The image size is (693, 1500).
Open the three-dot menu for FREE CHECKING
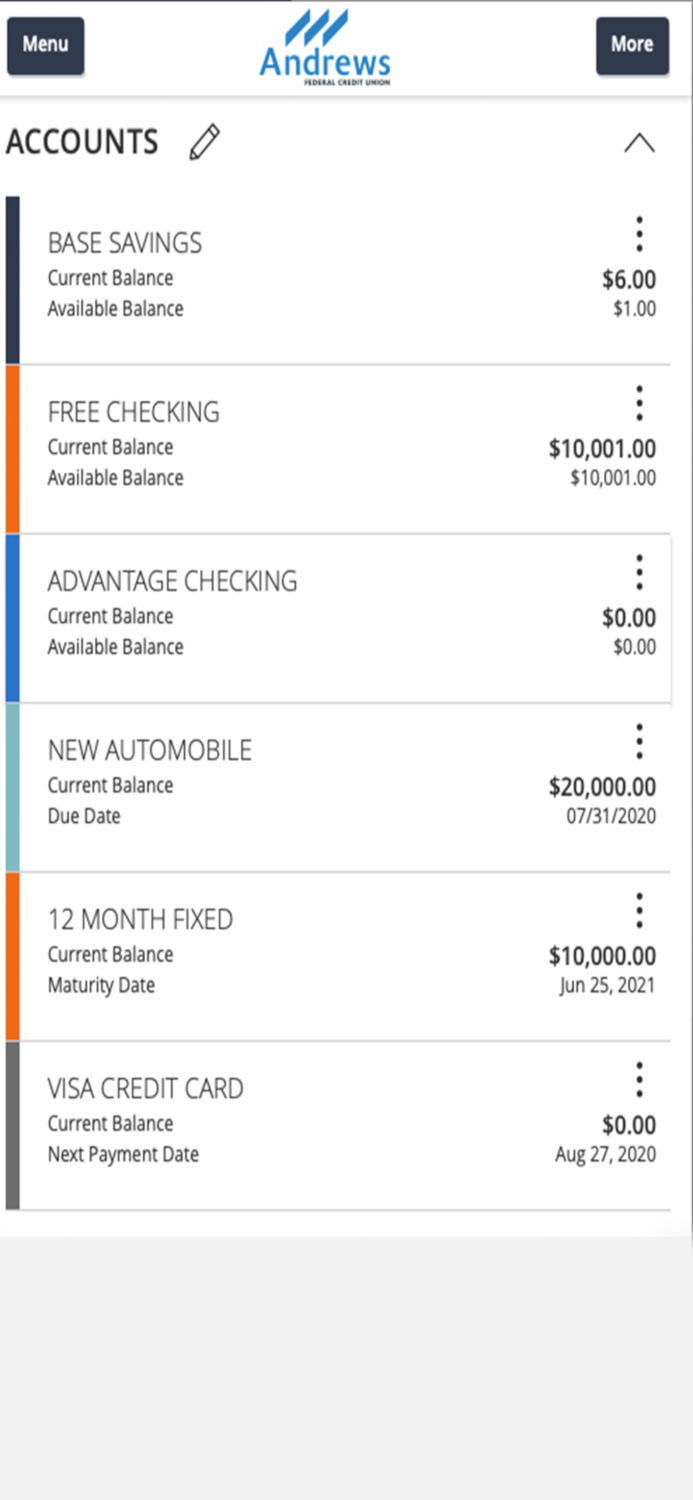tap(639, 401)
